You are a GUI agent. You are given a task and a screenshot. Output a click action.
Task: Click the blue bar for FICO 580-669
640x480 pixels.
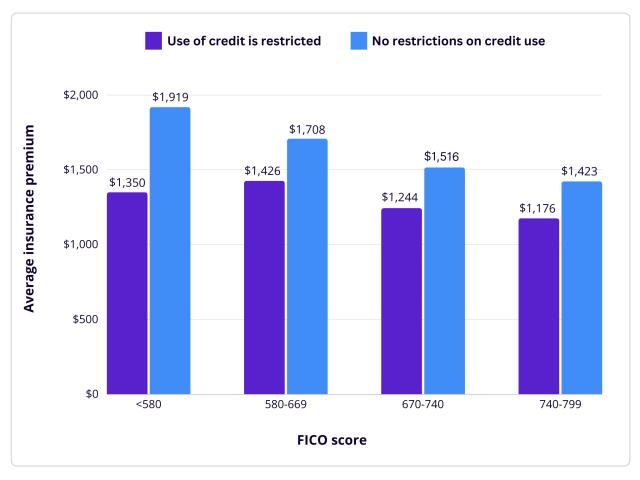click(307, 266)
